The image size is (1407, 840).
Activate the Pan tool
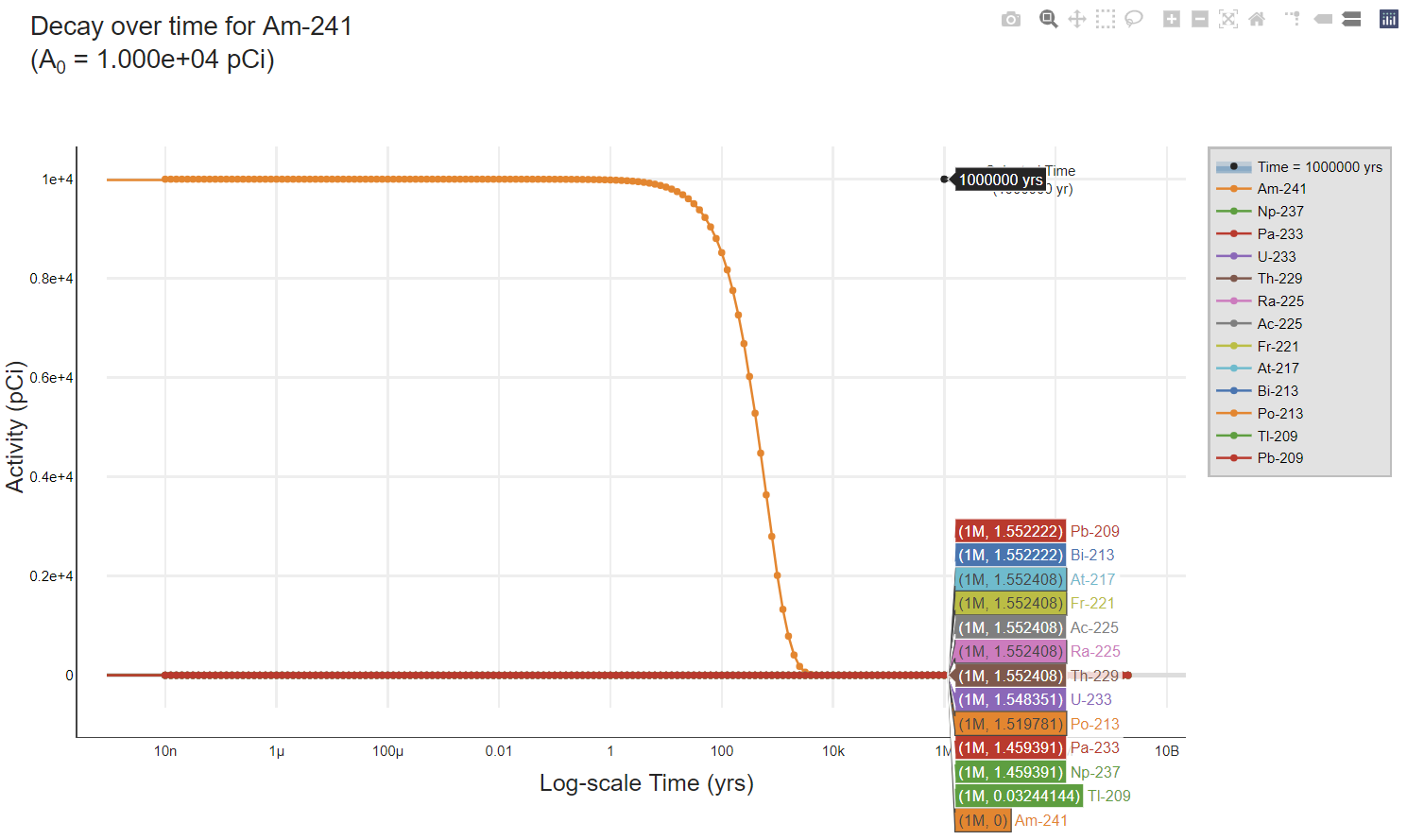(1076, 19)
